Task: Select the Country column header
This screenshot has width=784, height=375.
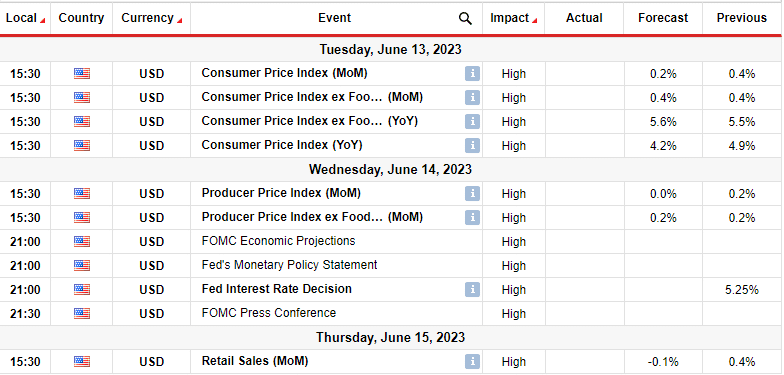Action: (x=82, y=18)
